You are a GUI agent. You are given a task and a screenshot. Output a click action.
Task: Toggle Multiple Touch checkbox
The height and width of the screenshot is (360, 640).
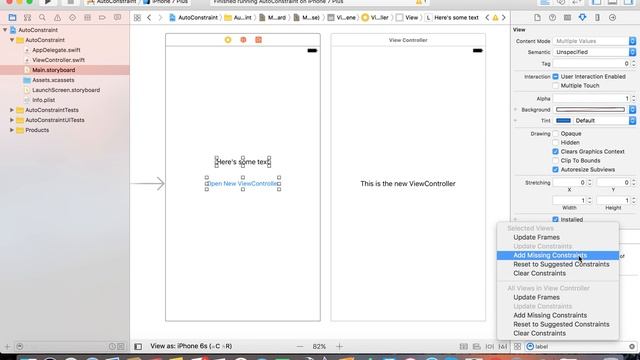pos(555,85)
